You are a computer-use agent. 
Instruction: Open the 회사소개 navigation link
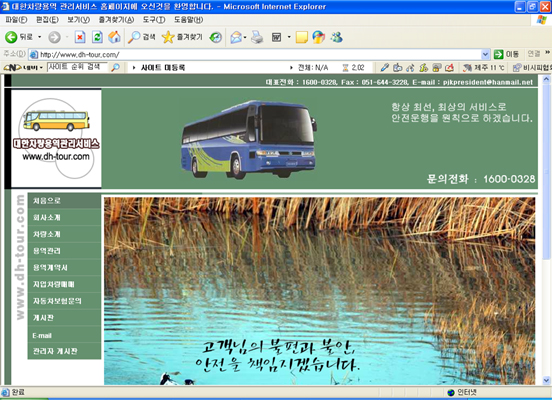pyautogui.click(x=64, y=218)
